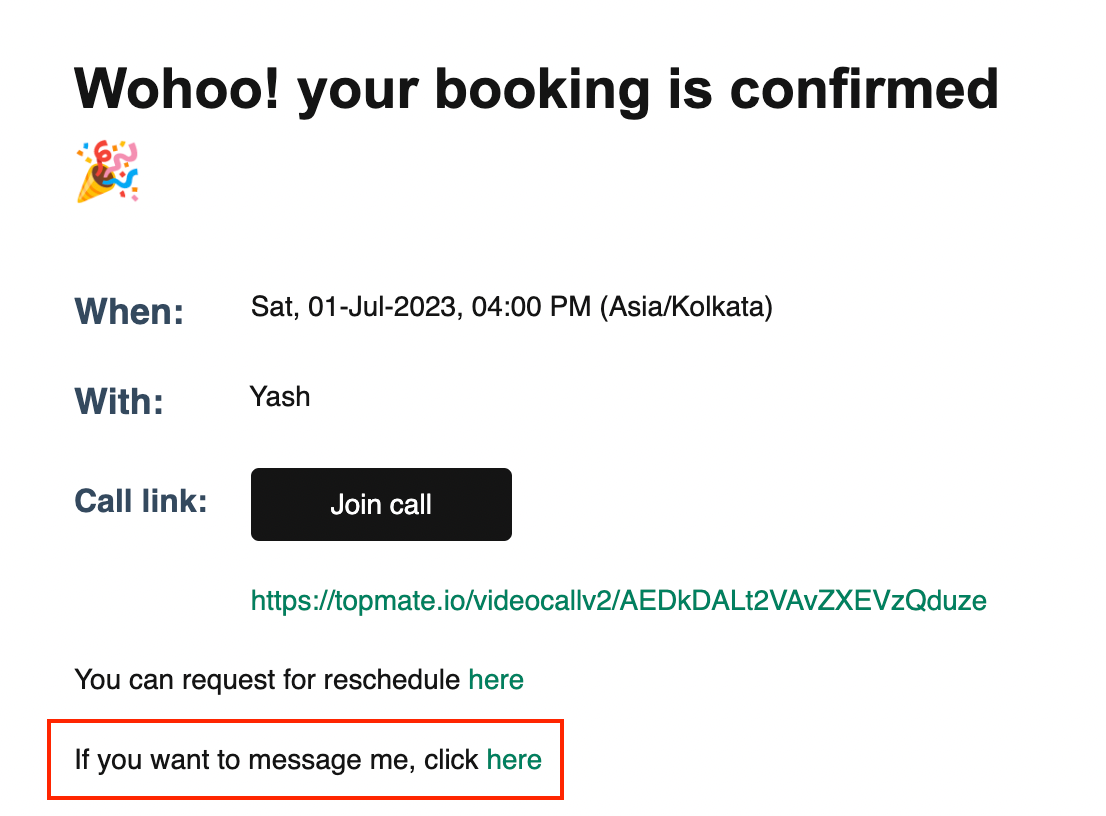Image resolution: width=1106 pixels, height=816 pixels.
Task: Click the host name Yash
Action: [x=280, y=397]
